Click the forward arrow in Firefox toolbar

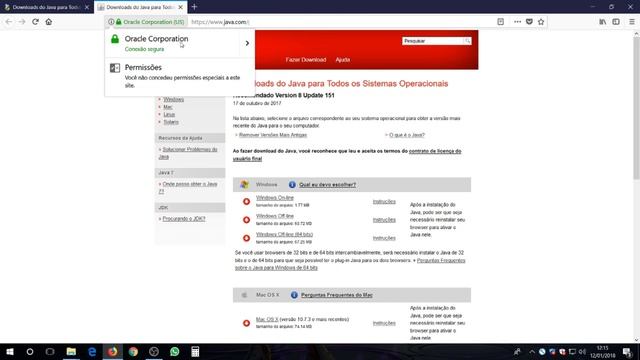tap(22, 22)
